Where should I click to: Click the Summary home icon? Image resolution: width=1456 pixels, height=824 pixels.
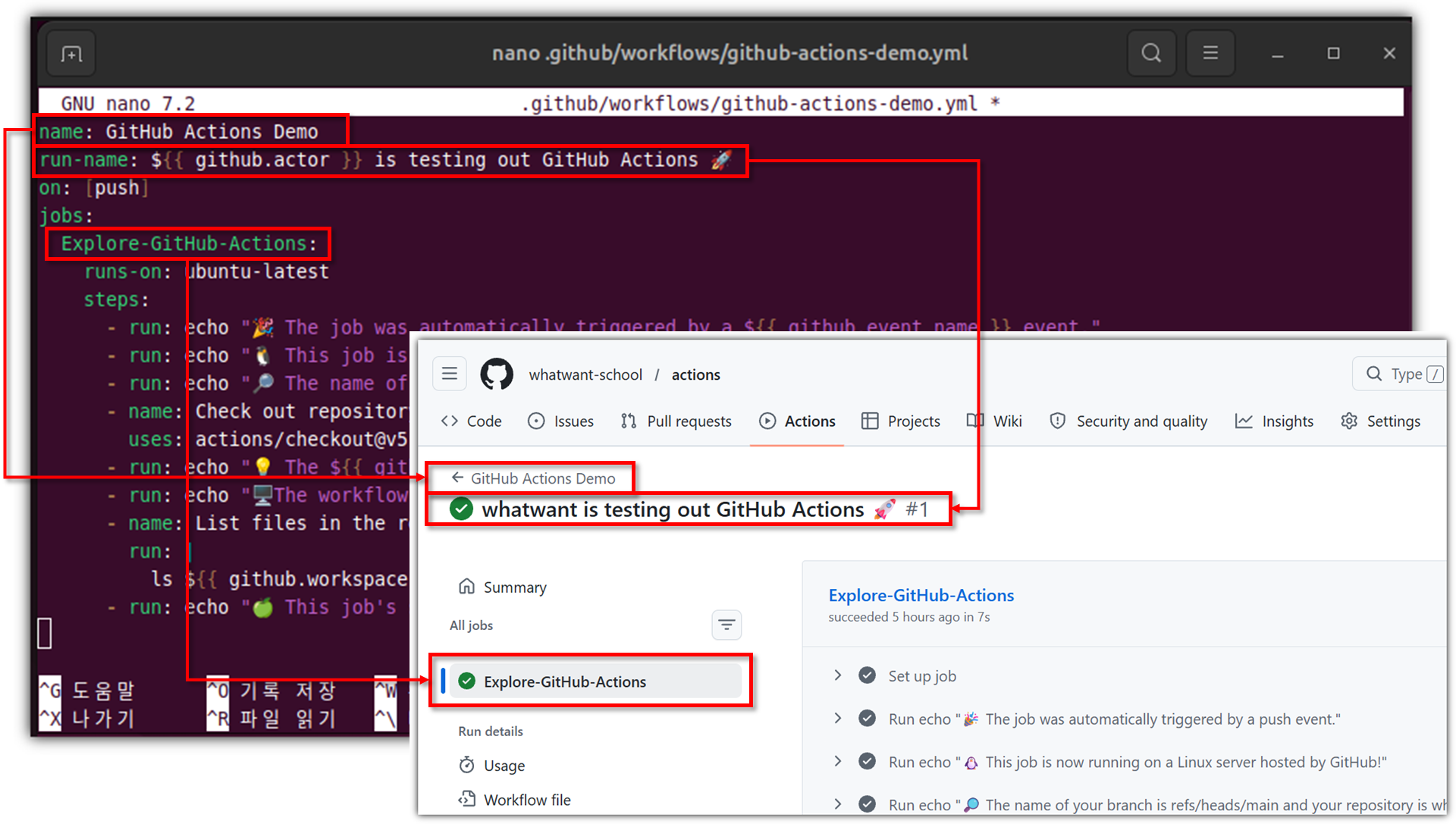point(467,587)
